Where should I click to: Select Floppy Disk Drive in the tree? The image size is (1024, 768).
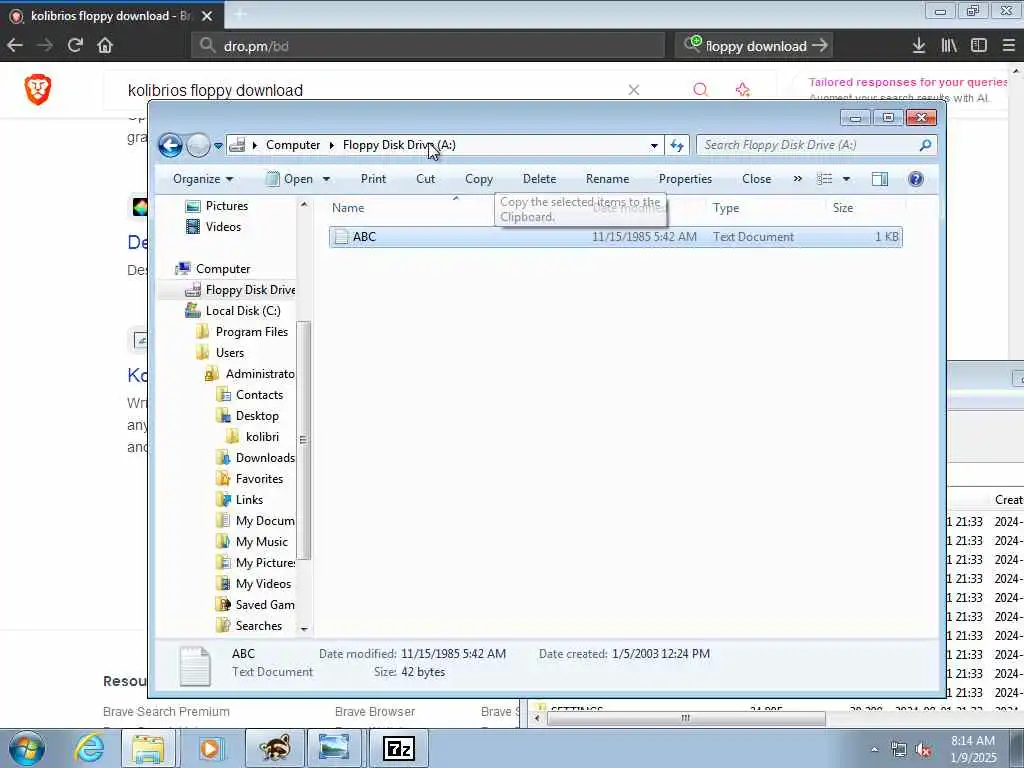click(x=250, y=290)
